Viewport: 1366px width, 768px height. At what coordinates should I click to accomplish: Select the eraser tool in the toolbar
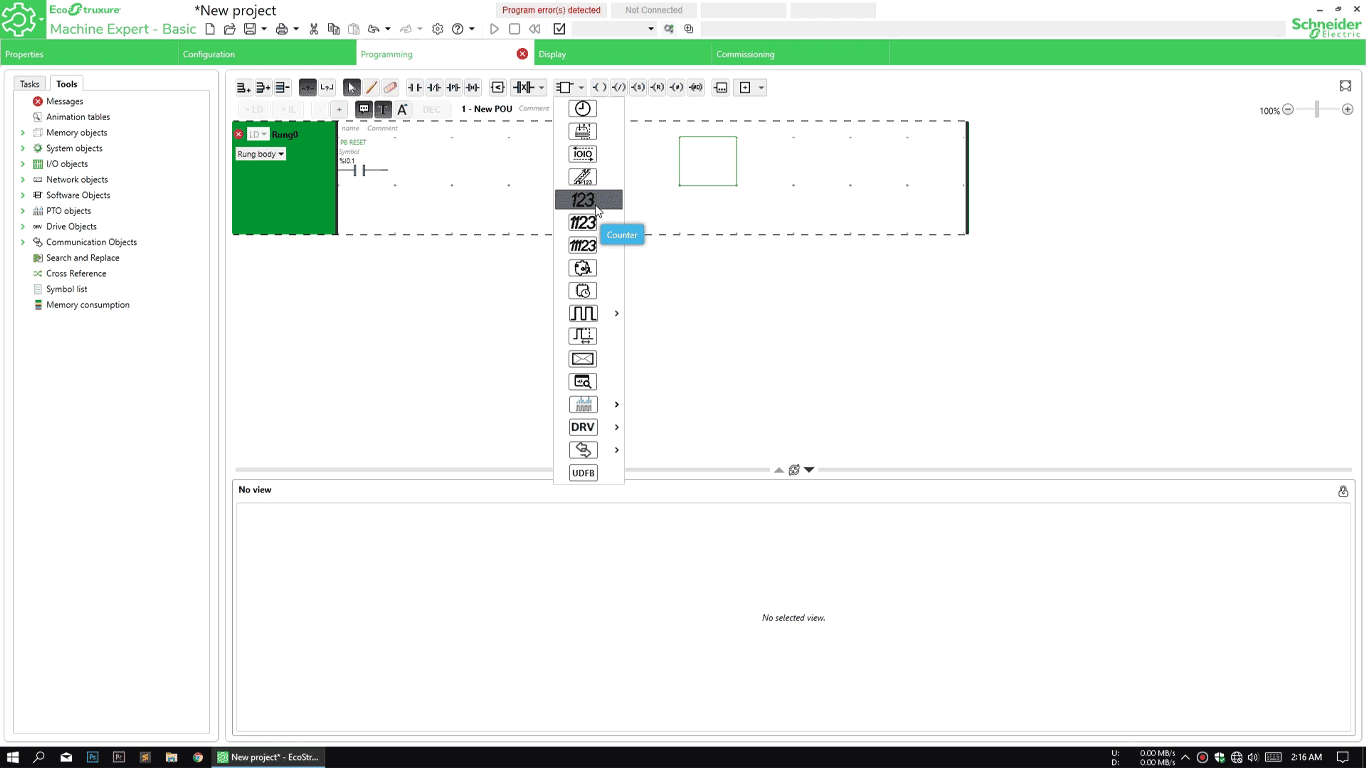(389, 87)
